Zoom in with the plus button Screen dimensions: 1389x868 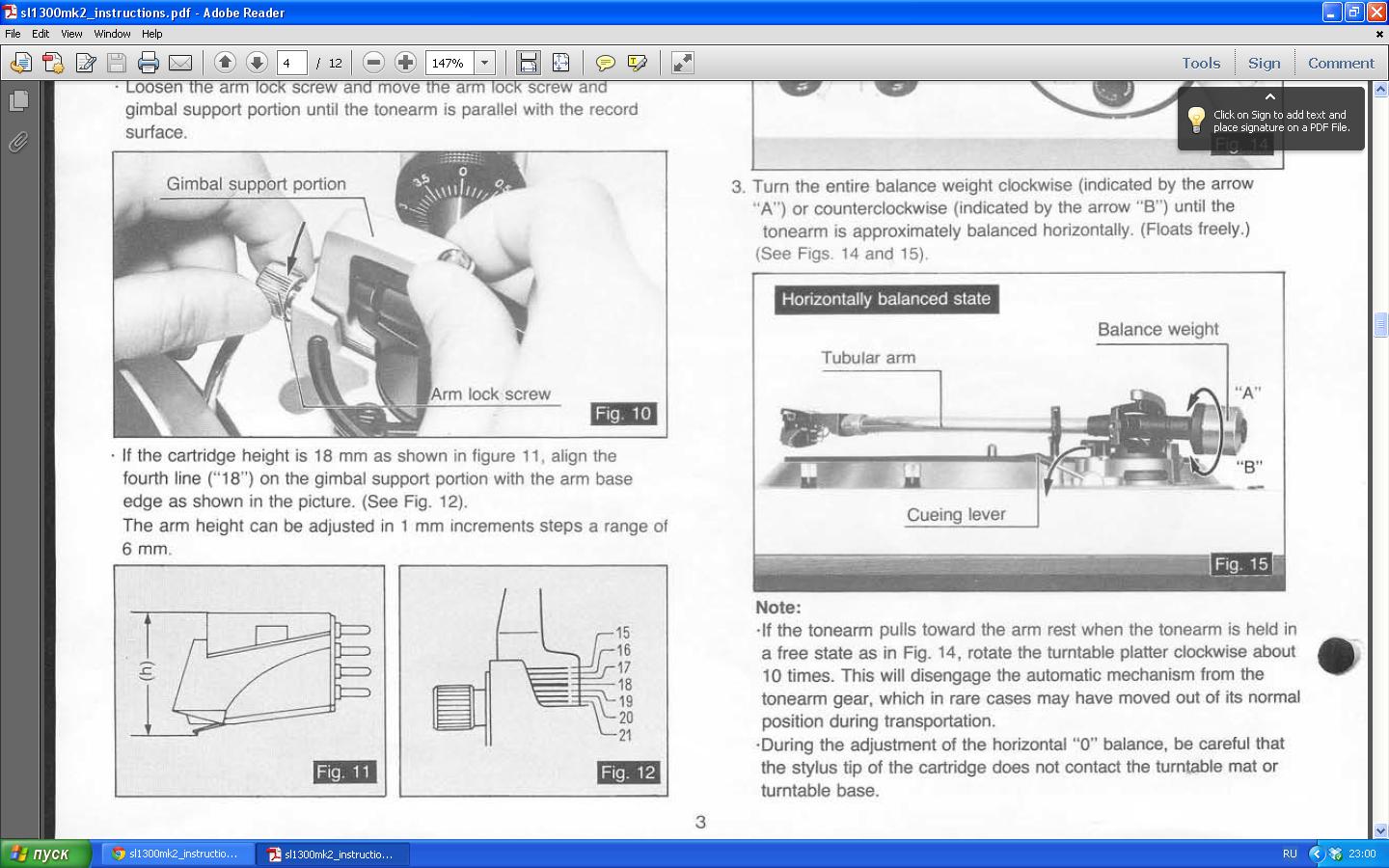coord(405,63)
